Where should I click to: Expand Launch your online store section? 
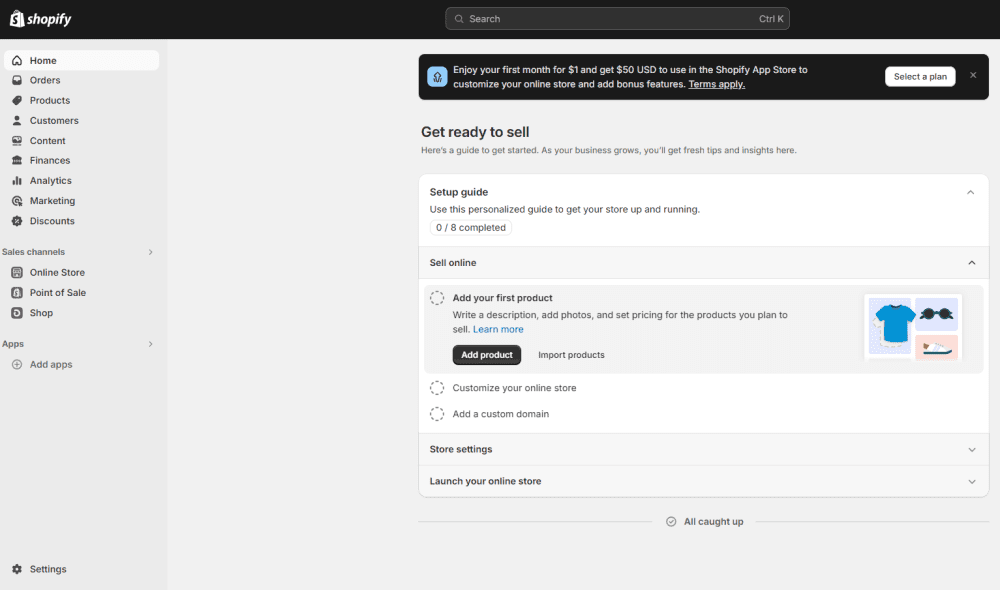pyautogui.click(x=971, y=482)
